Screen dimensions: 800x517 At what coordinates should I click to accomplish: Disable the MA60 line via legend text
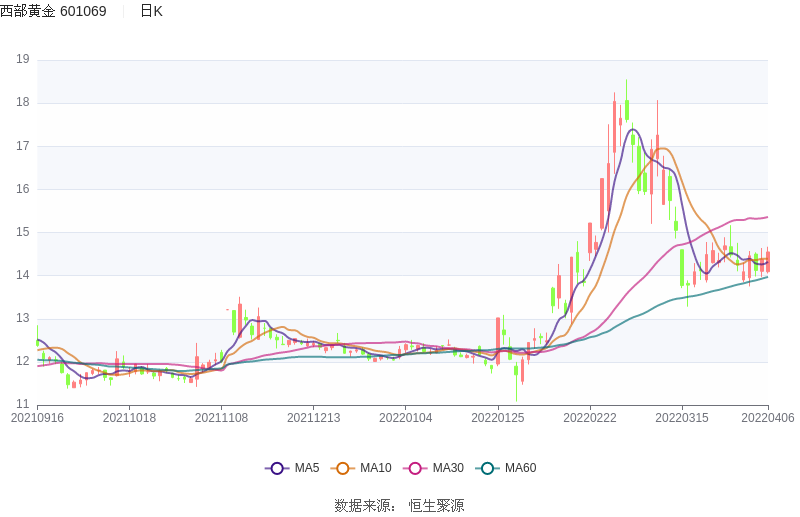pos(520,468)
